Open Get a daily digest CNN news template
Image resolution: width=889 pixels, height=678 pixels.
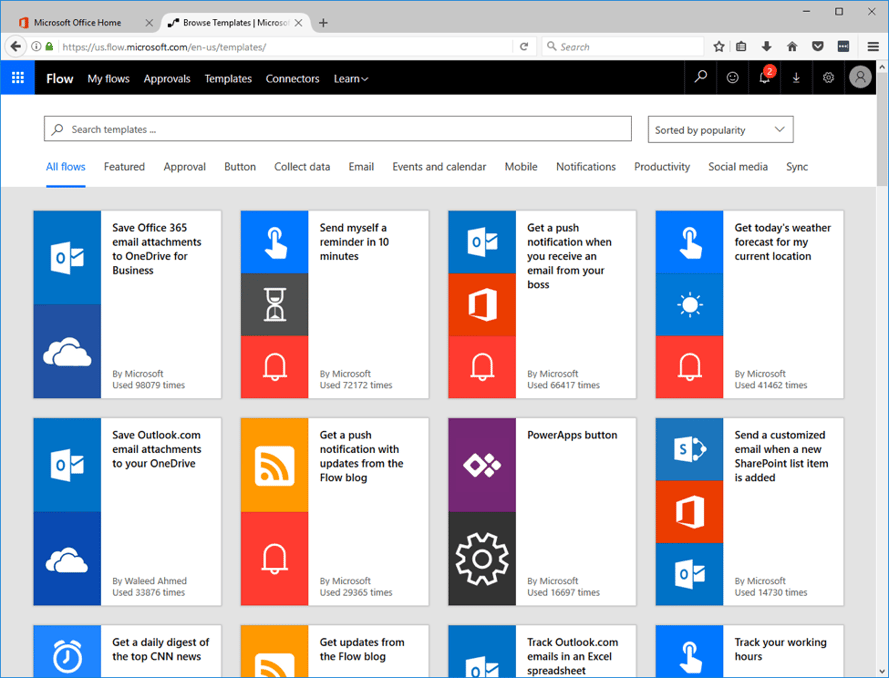[x=160, y=649]
